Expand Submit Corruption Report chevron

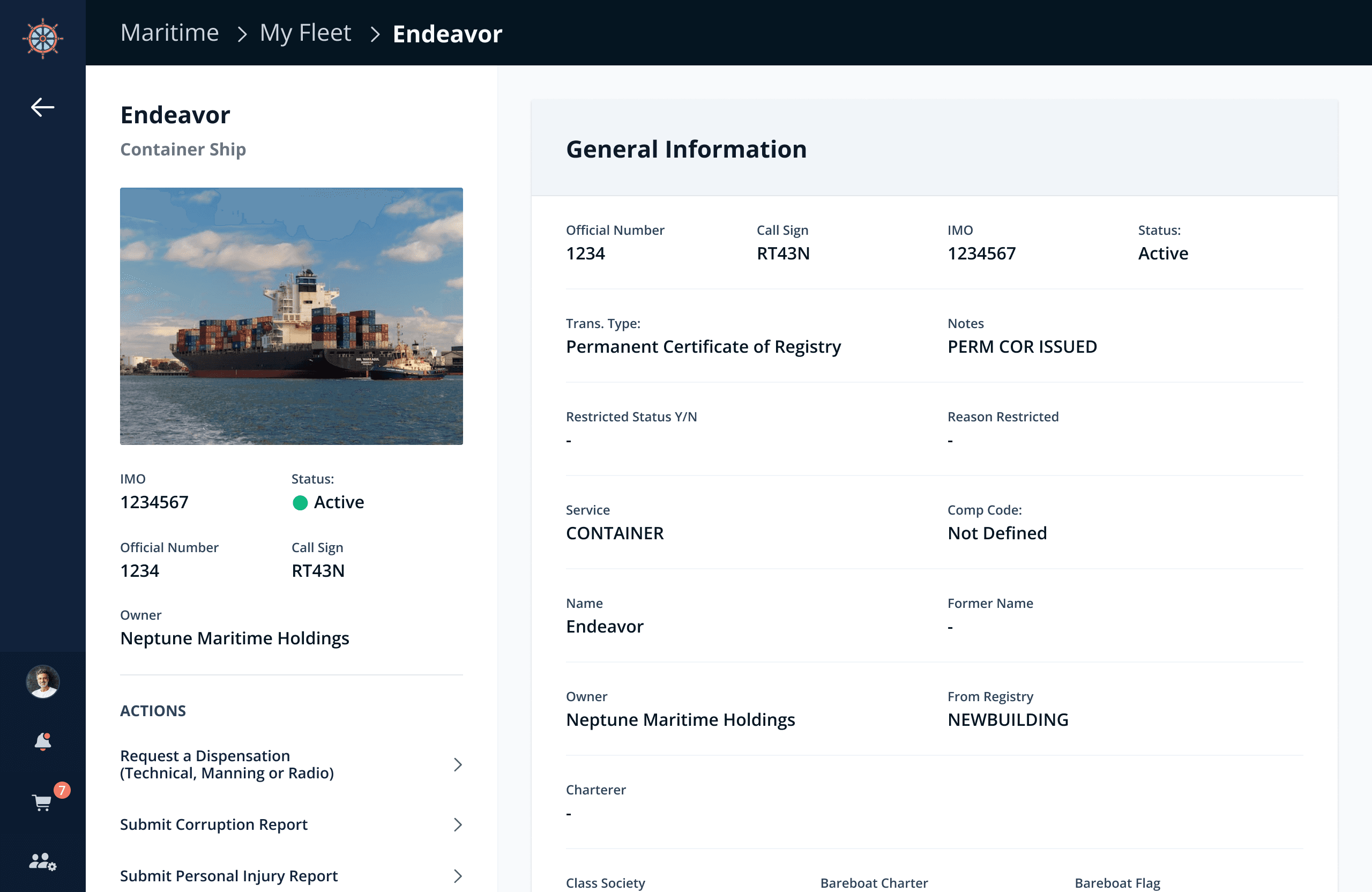pos(457,824)
